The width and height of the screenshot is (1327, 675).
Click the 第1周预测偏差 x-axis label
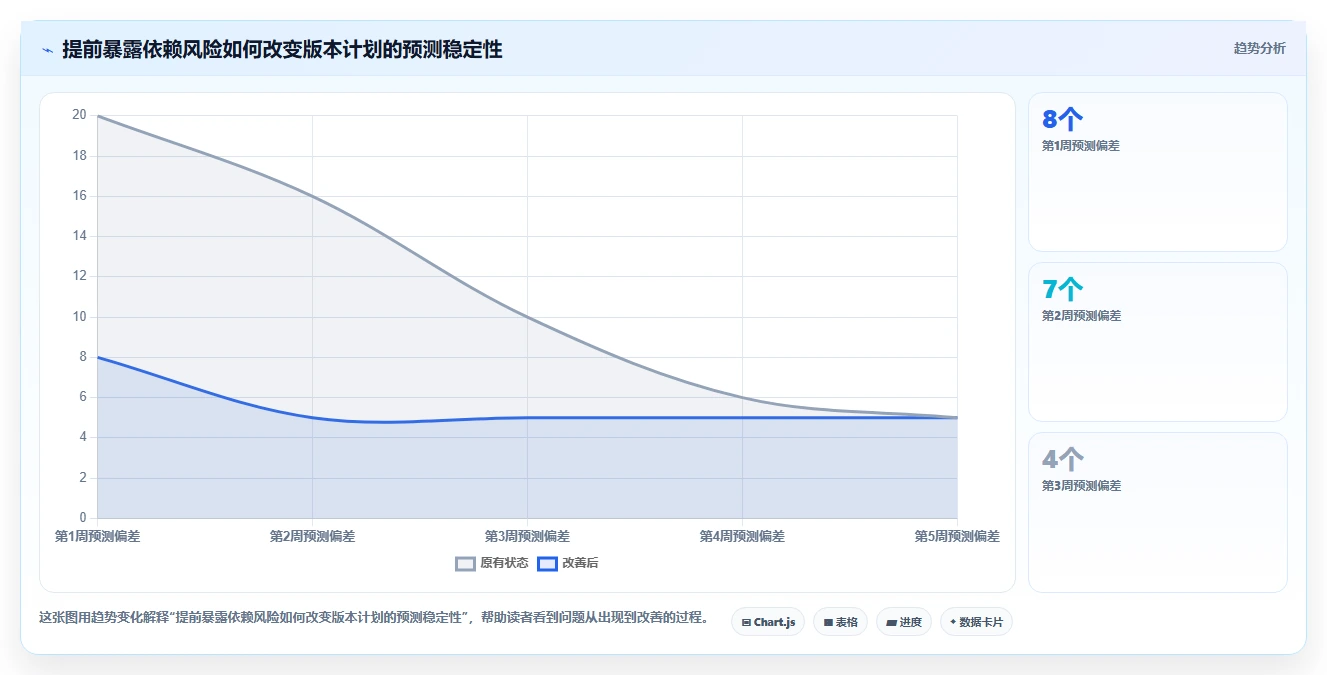97,536
